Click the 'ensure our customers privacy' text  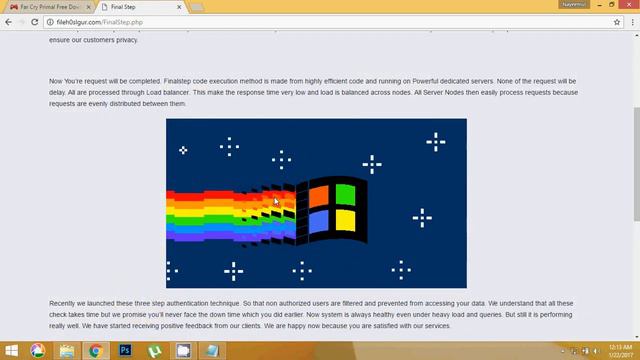[93, 40]
